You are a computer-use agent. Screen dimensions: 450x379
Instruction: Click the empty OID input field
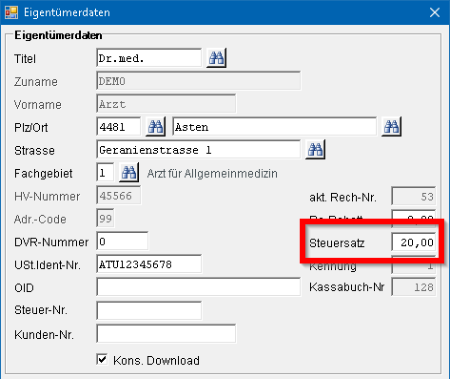[x=199, y=287]
